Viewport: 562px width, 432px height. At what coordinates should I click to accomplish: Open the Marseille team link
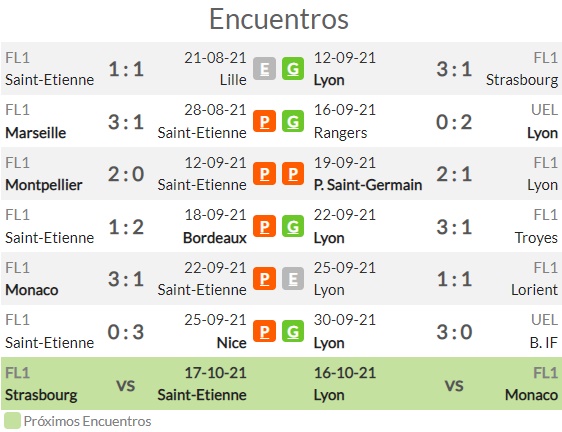[35, 133]
